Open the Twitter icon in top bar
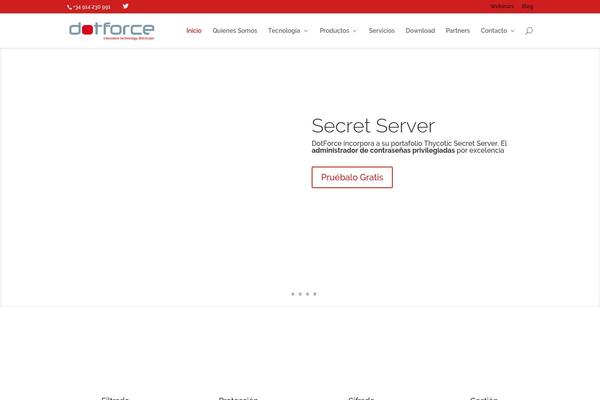 pos(125,6)
